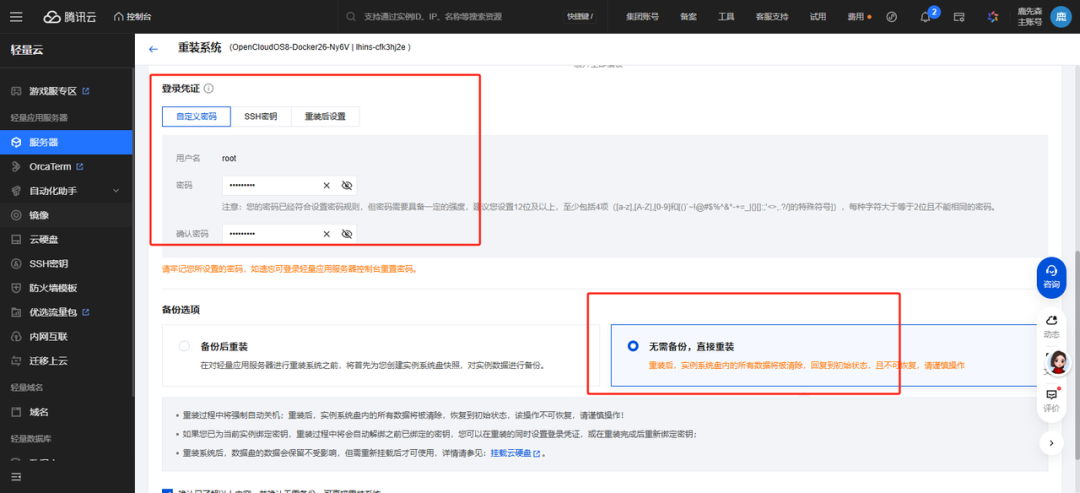Click the 云硬盘 disk icon
The height and width of the screenshot is (493, 1080).
[x=16, y=240]
